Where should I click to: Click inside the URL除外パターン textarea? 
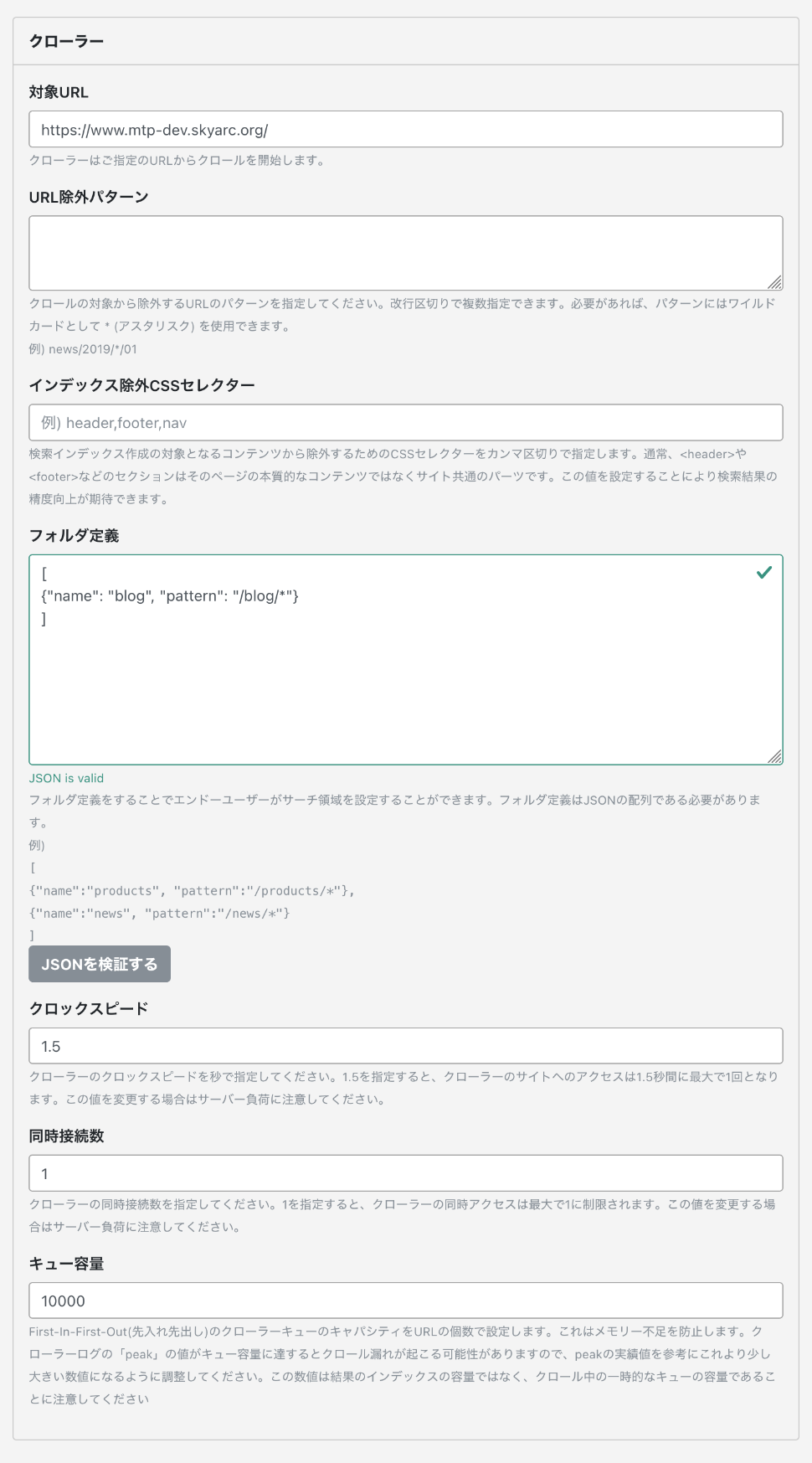[x=405, y=253]
